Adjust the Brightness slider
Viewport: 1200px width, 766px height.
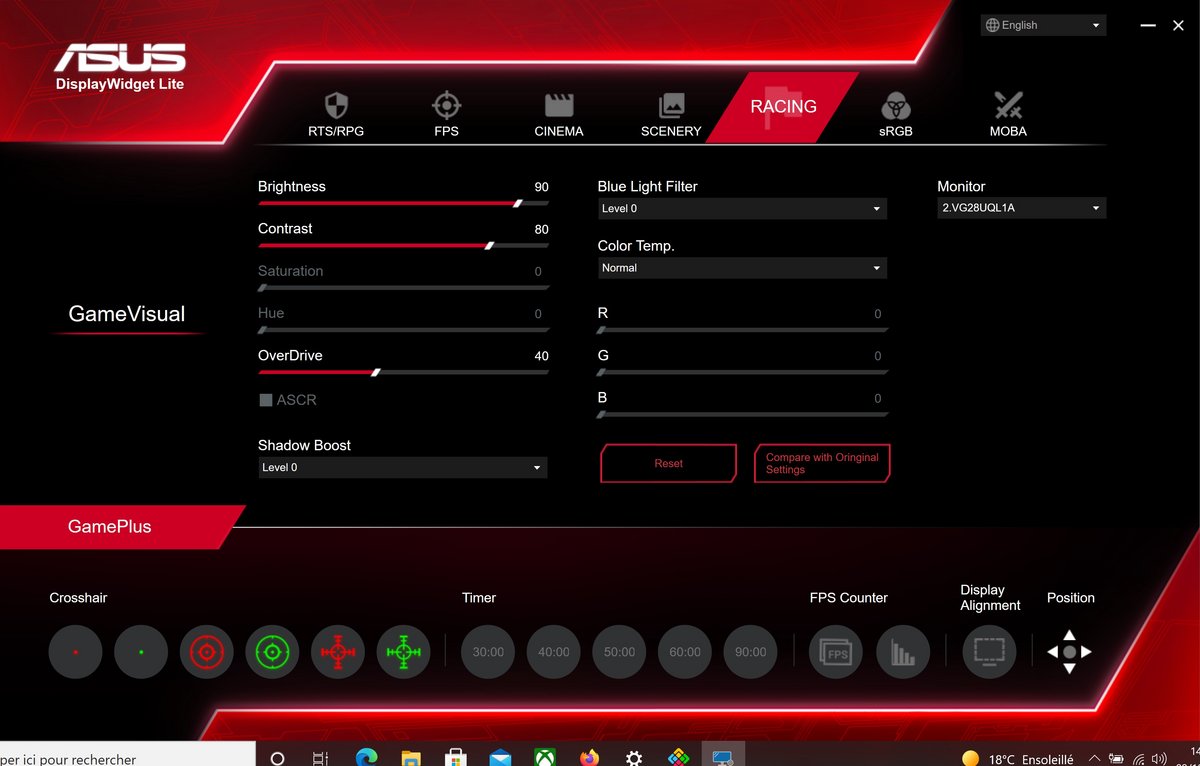click(x=403, y=203)
